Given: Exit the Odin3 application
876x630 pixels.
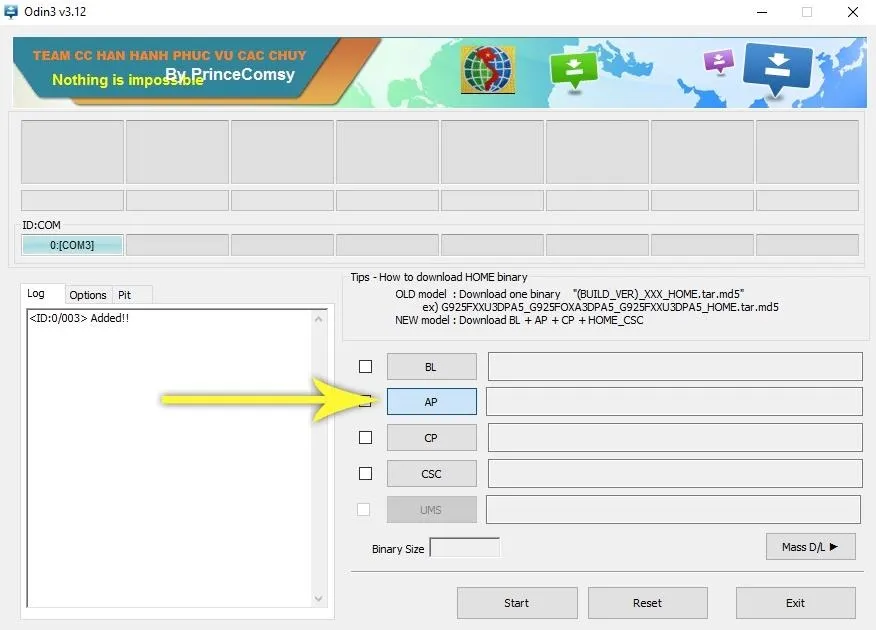Looking at the screenshot, I should (x=796, y=603).
